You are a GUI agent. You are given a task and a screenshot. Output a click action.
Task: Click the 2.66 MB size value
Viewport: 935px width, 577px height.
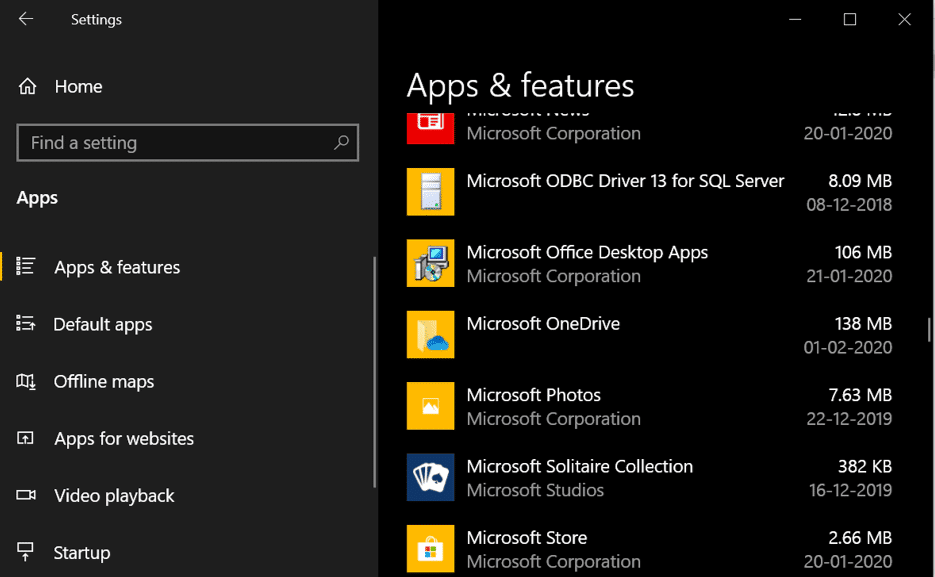point(860,538)
